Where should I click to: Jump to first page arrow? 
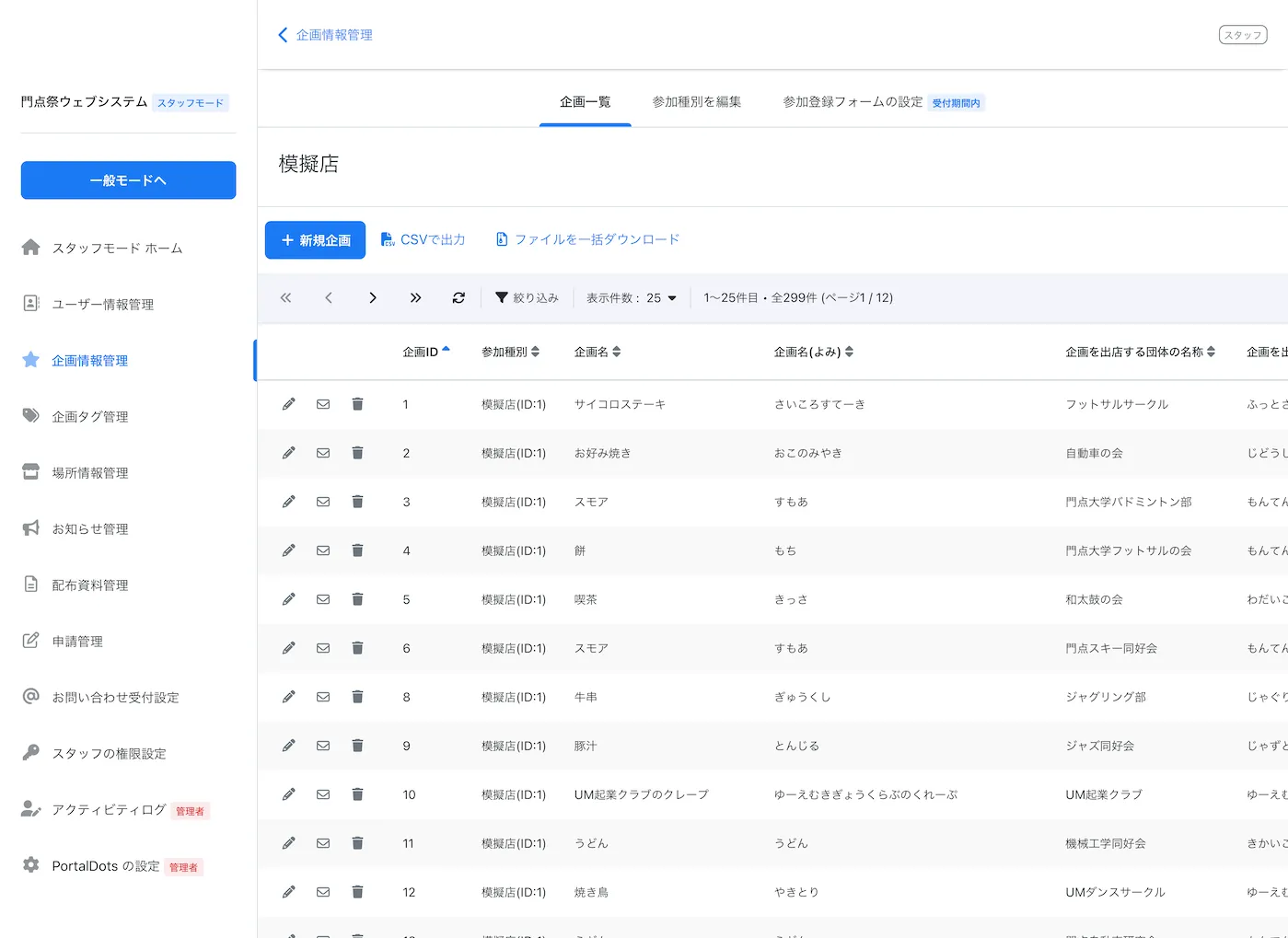[x=285, y=297]
